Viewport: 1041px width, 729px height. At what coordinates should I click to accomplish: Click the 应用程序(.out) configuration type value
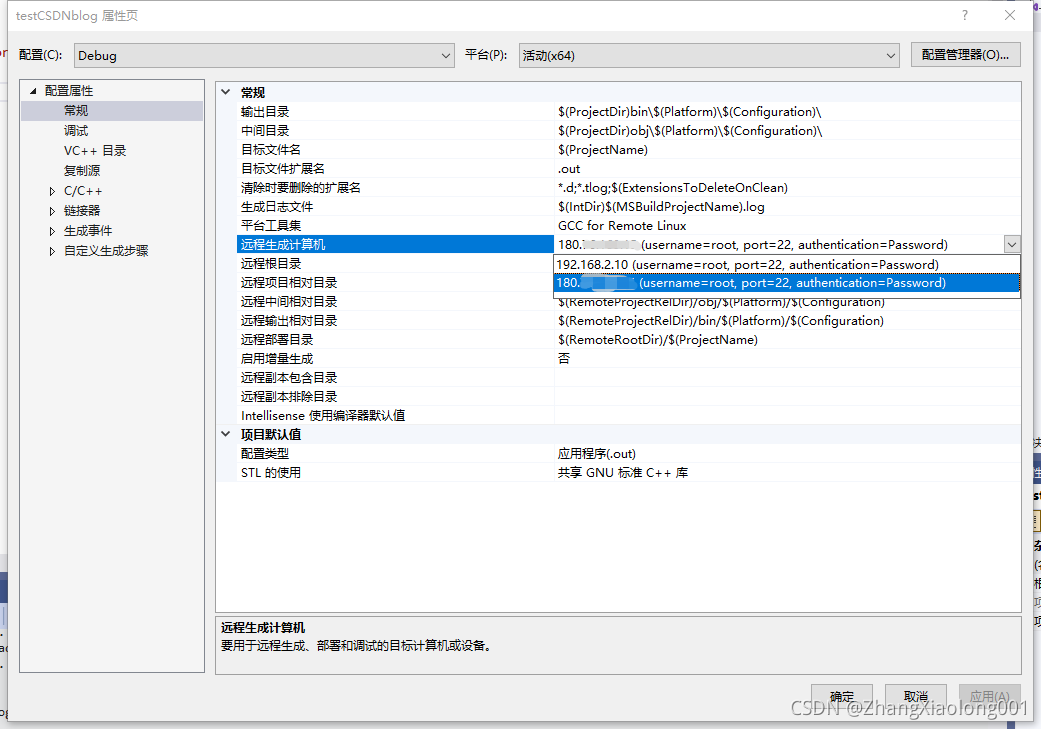[597, 454]
